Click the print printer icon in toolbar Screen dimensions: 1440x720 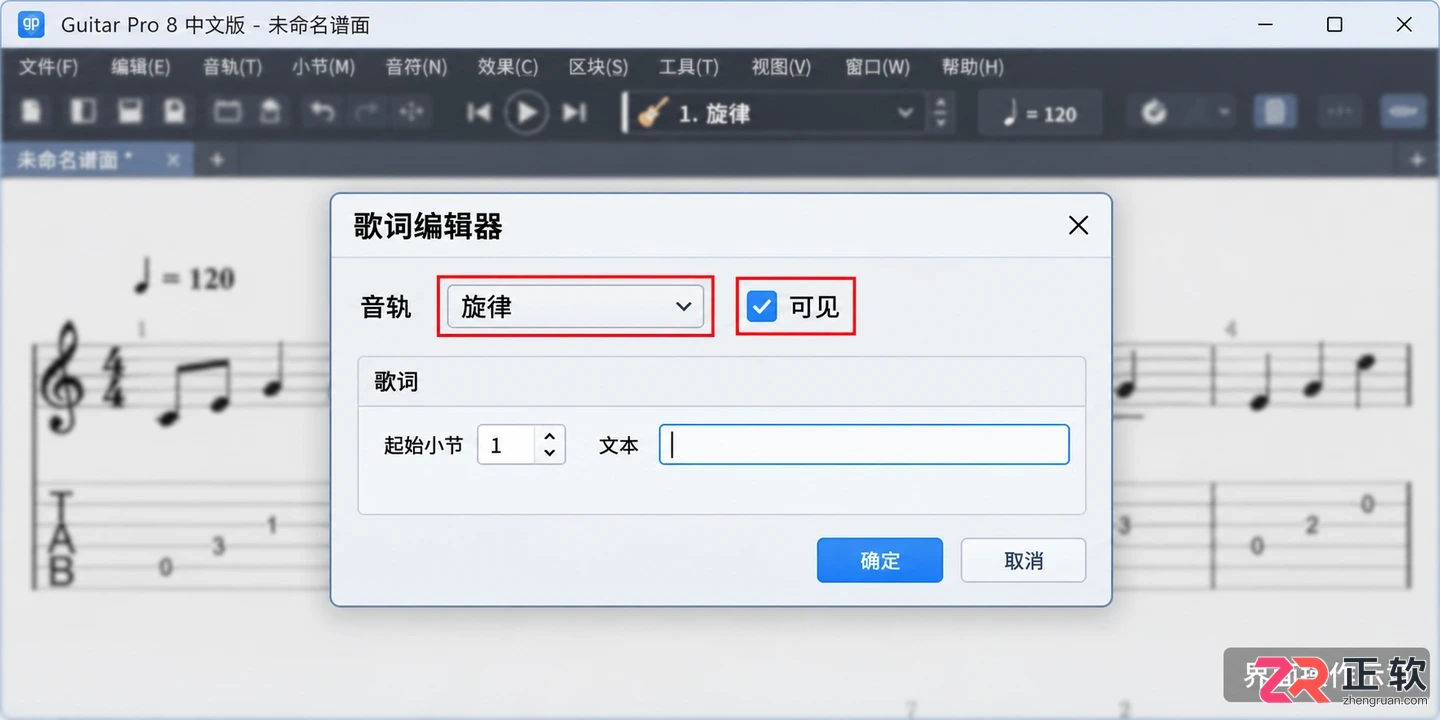271,111
